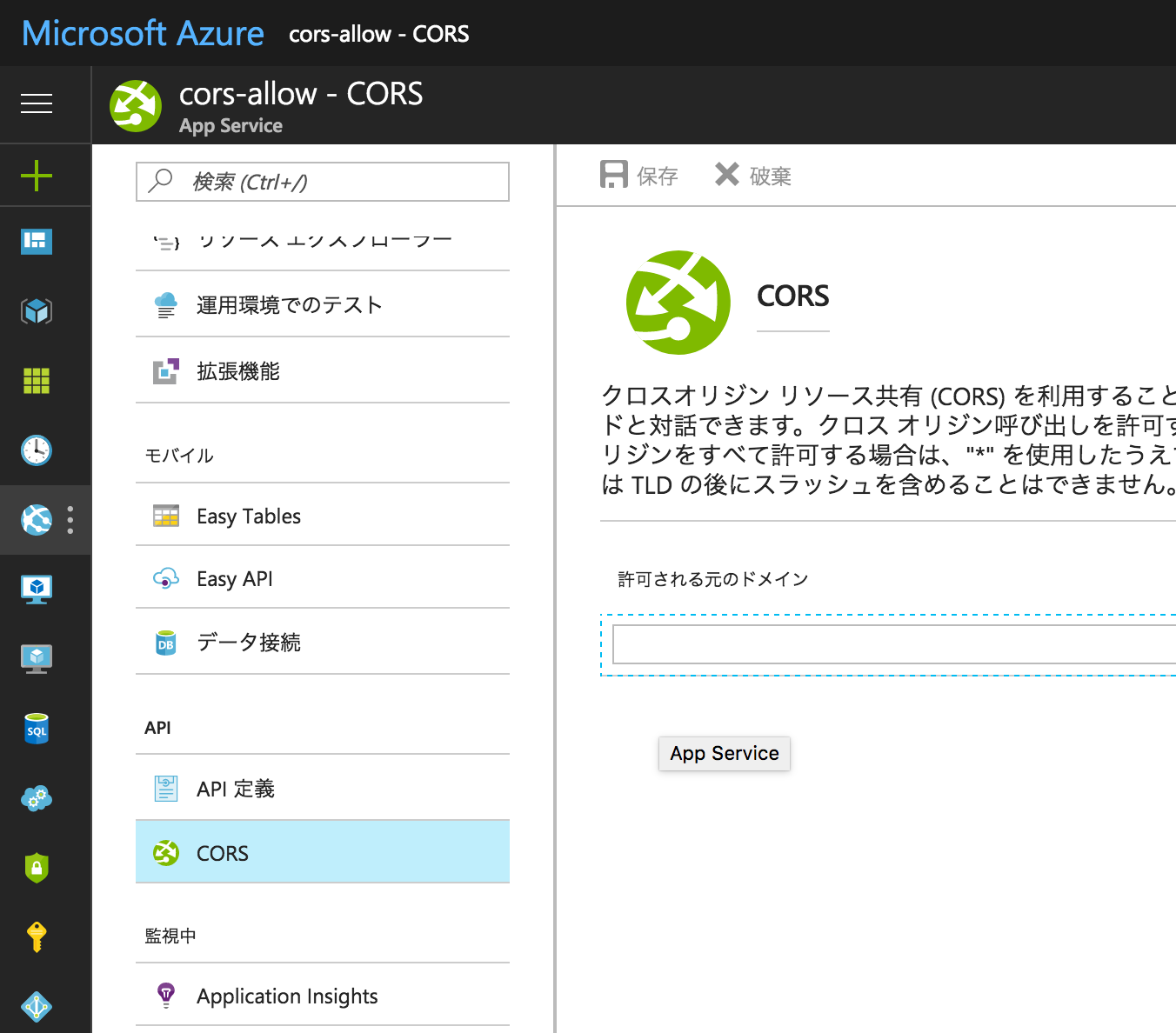Click the 保存 (Save) button
This screenshot has width=1176, height=1033.
tap(639, 176)
